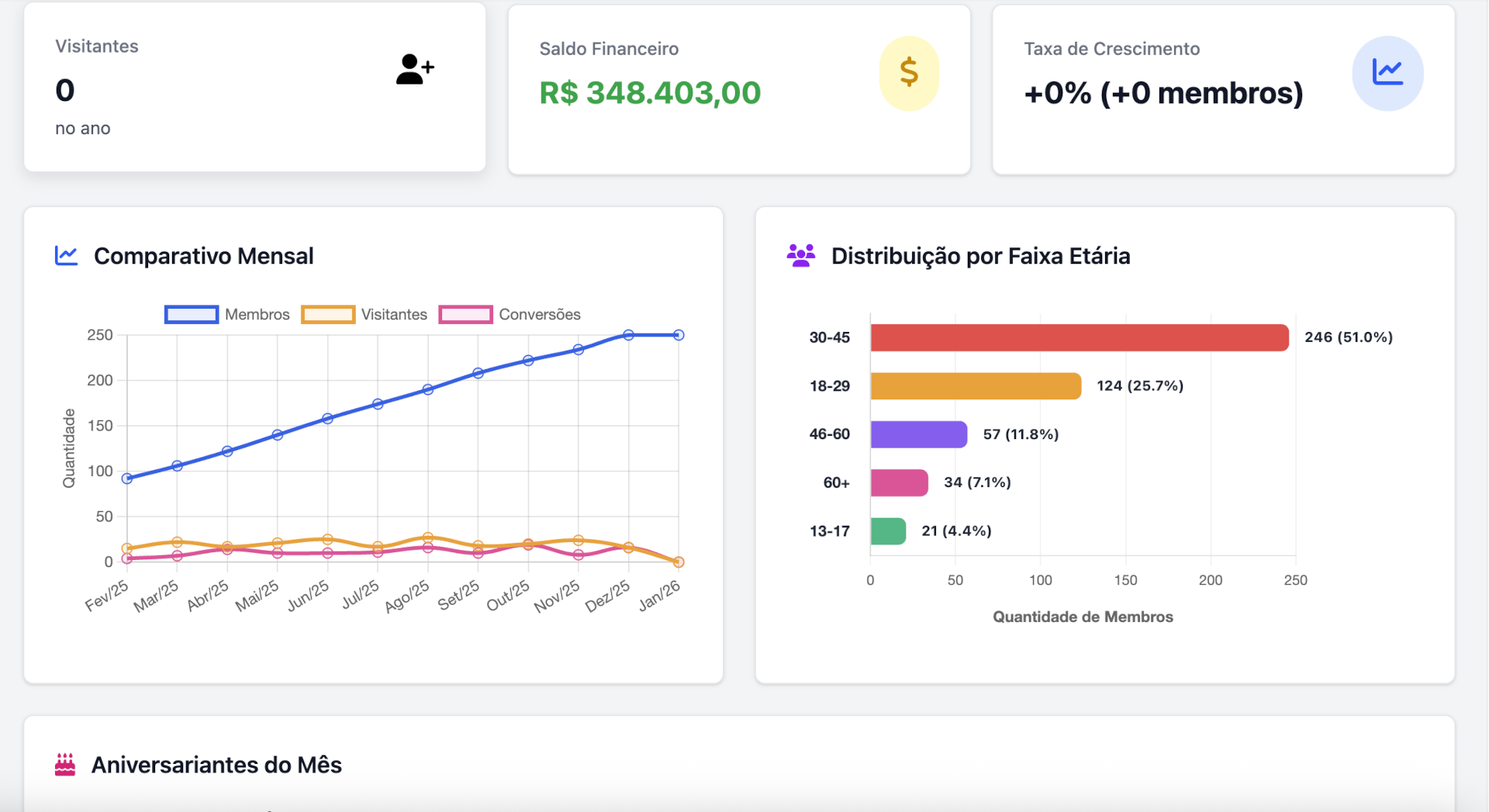Click the +0% (+0 membros) growth text

[1164, 92]
